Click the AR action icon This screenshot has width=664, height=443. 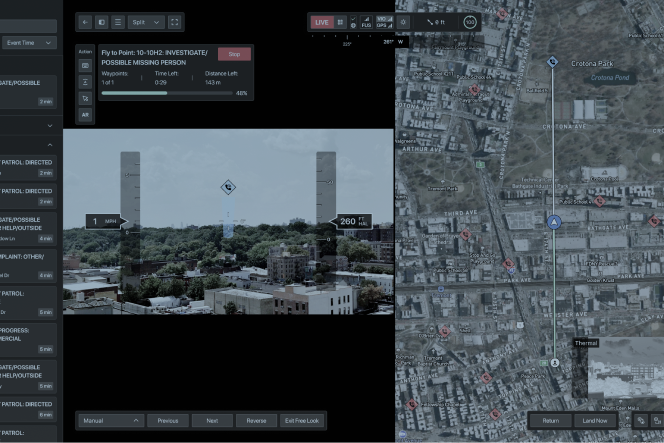click(85, 115)
